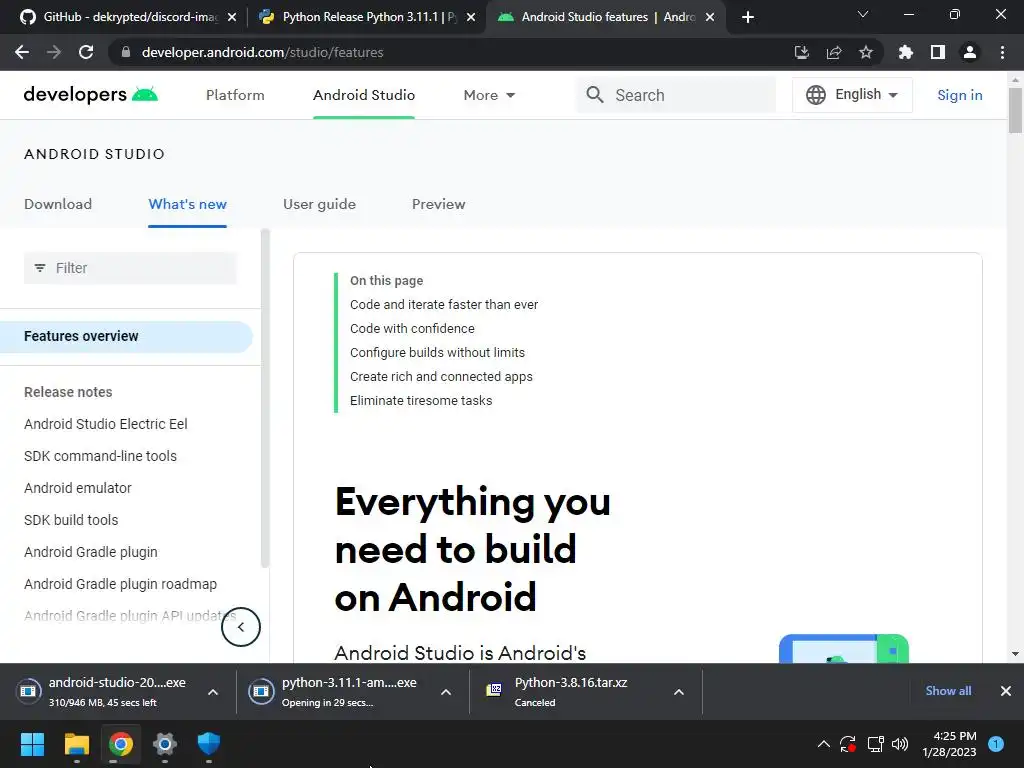Click the Sign in link
The width and height of the screenshot is (1024, 768).
pos(959,95)
